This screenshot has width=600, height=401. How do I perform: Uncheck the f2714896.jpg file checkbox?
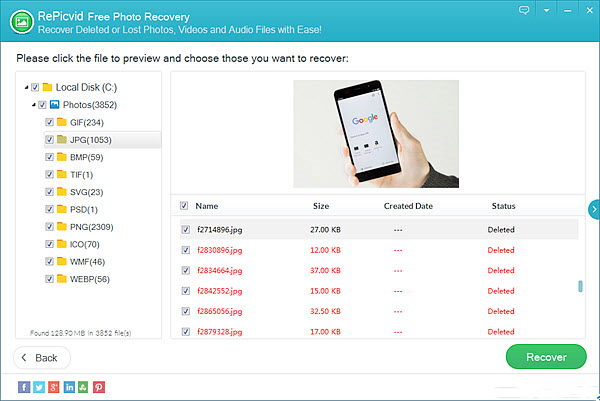(186, 230)
